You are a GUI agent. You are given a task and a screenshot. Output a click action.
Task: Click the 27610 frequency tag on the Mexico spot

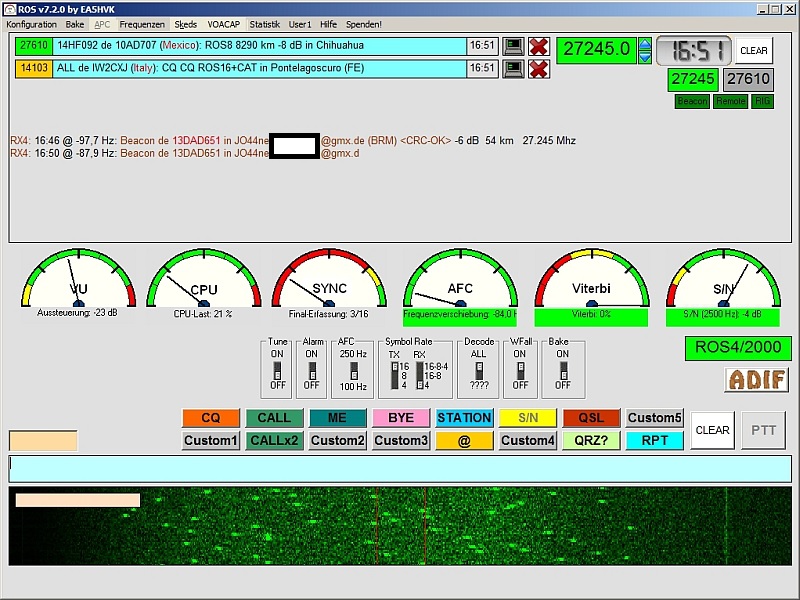coord(33,45)
